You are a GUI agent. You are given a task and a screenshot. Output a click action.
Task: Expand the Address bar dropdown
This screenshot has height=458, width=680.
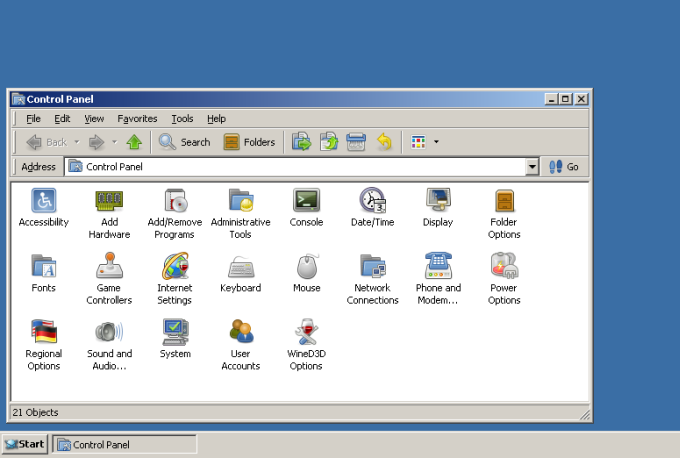tap(532, 167)
